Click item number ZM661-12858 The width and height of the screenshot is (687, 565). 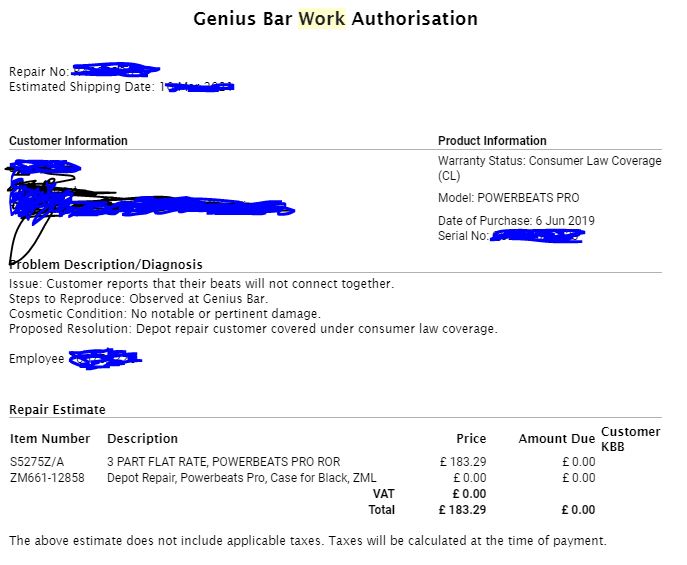(x=47, y=477)
